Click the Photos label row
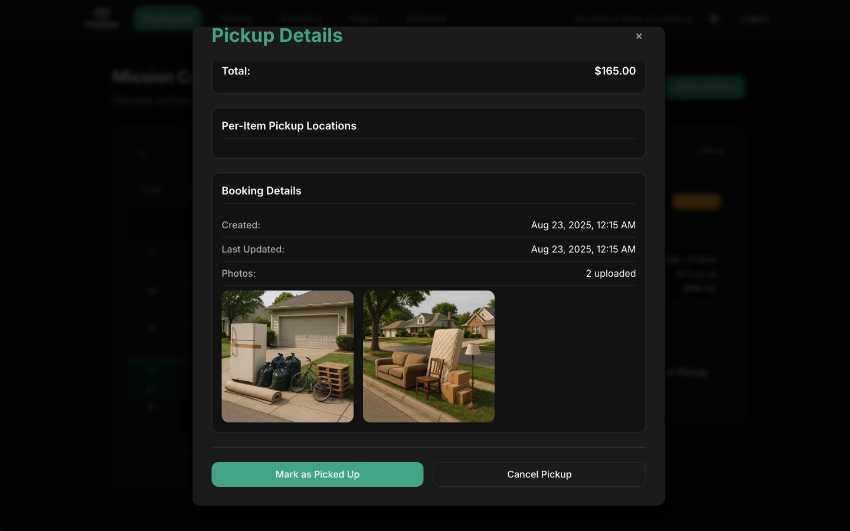850x531 pixels. 428,274
